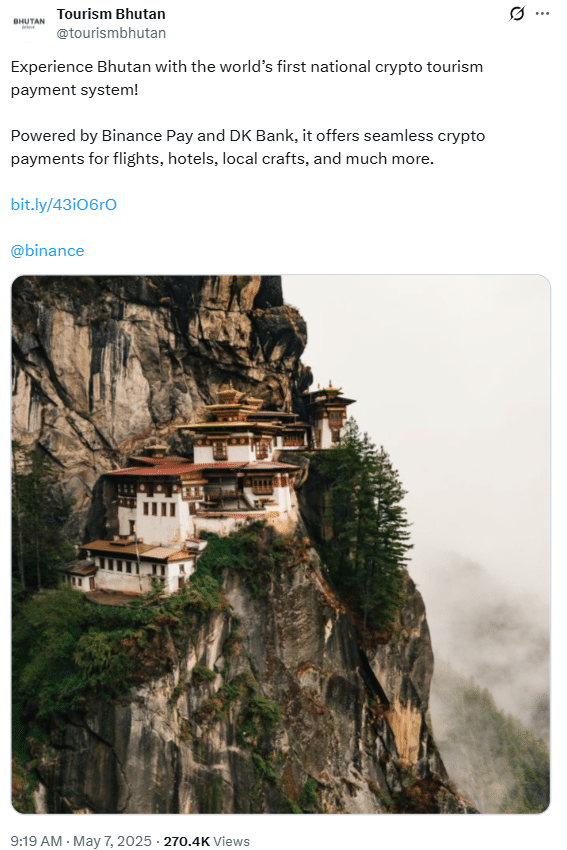Click the 9:19 AM timestamp
The image size is (567, 850).
click(36, 841)
